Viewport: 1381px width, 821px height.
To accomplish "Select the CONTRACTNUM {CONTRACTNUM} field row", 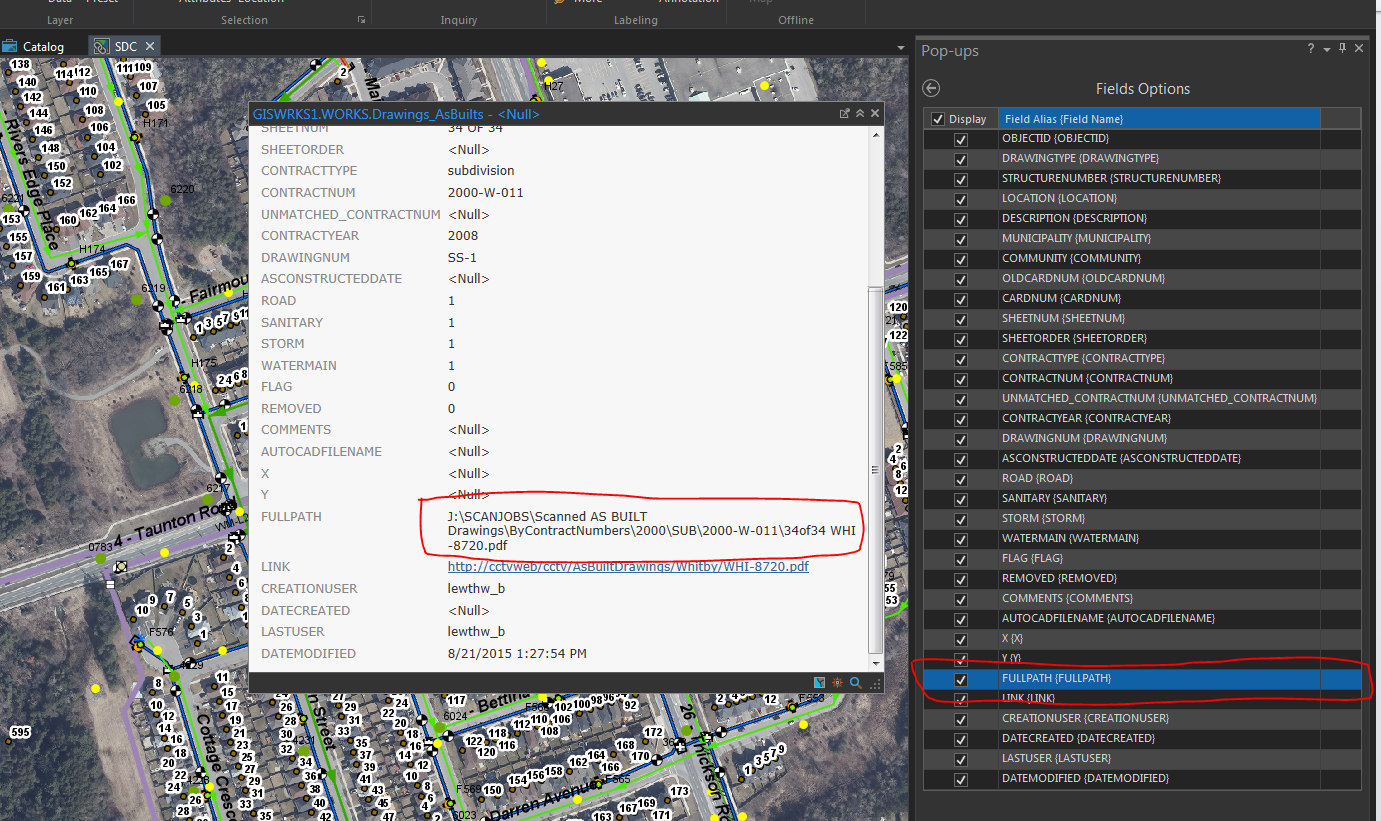I will (x=1141, y=378).
